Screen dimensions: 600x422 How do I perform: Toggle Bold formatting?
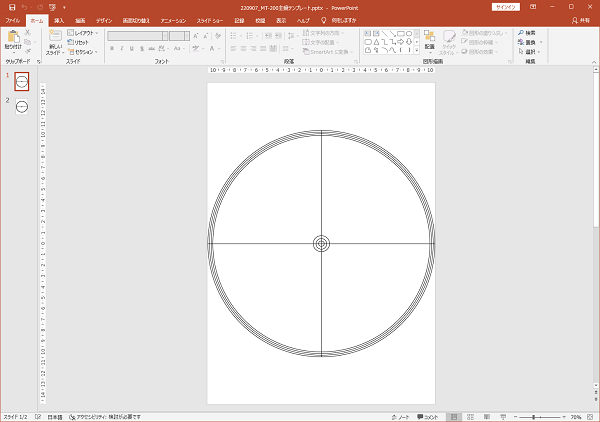click(x=112, y=49)
